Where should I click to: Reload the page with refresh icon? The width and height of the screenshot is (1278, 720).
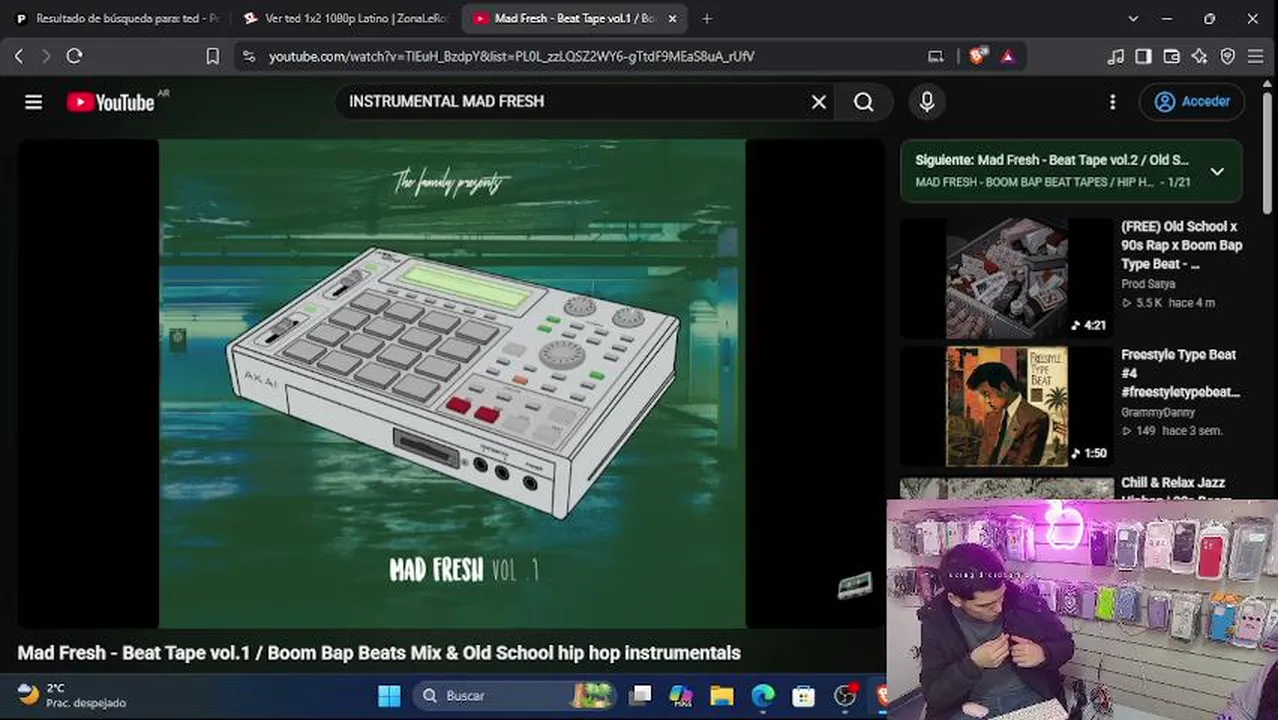coord(74,56)
